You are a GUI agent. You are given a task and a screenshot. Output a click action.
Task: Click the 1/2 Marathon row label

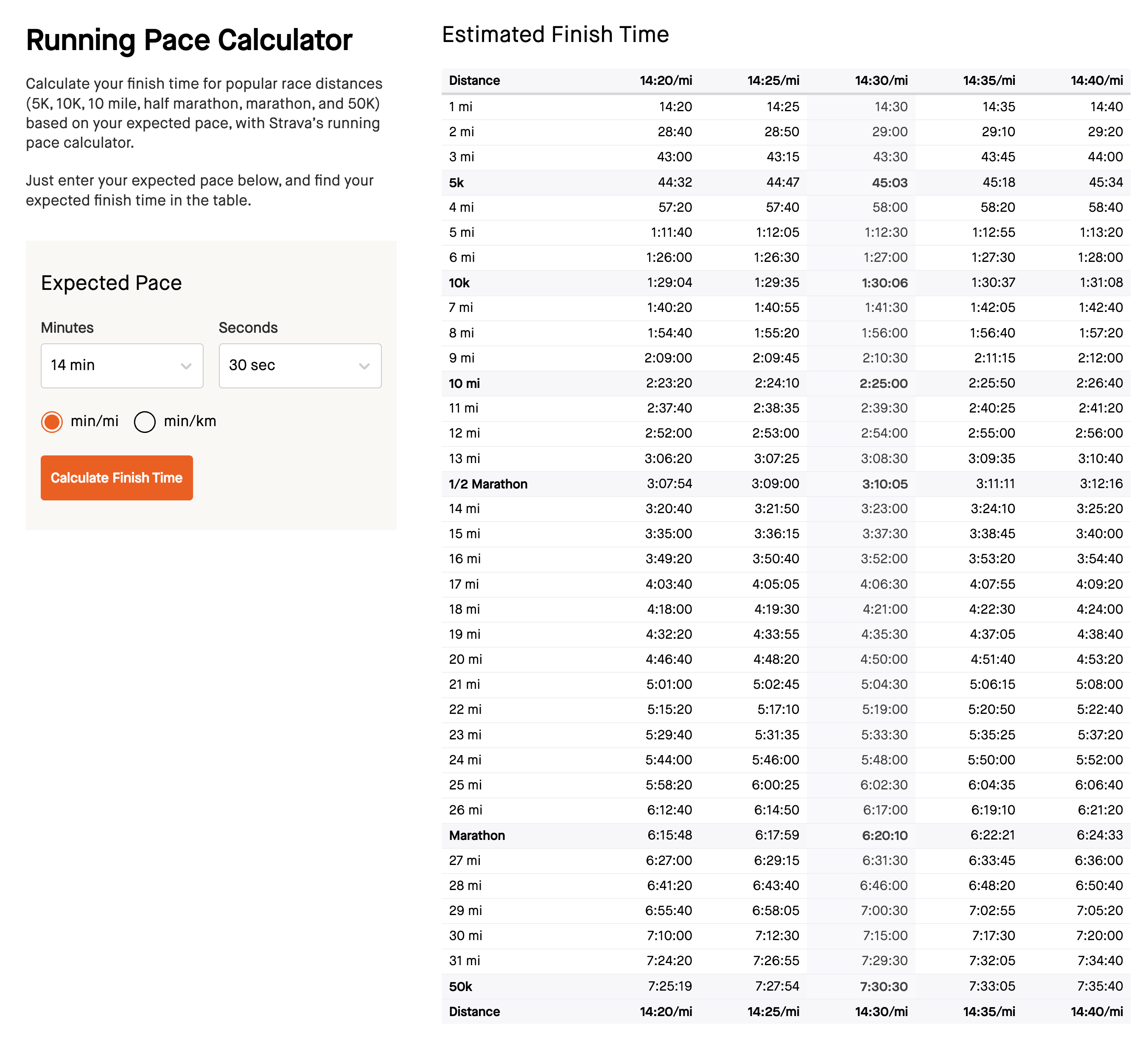coord(487,484)
